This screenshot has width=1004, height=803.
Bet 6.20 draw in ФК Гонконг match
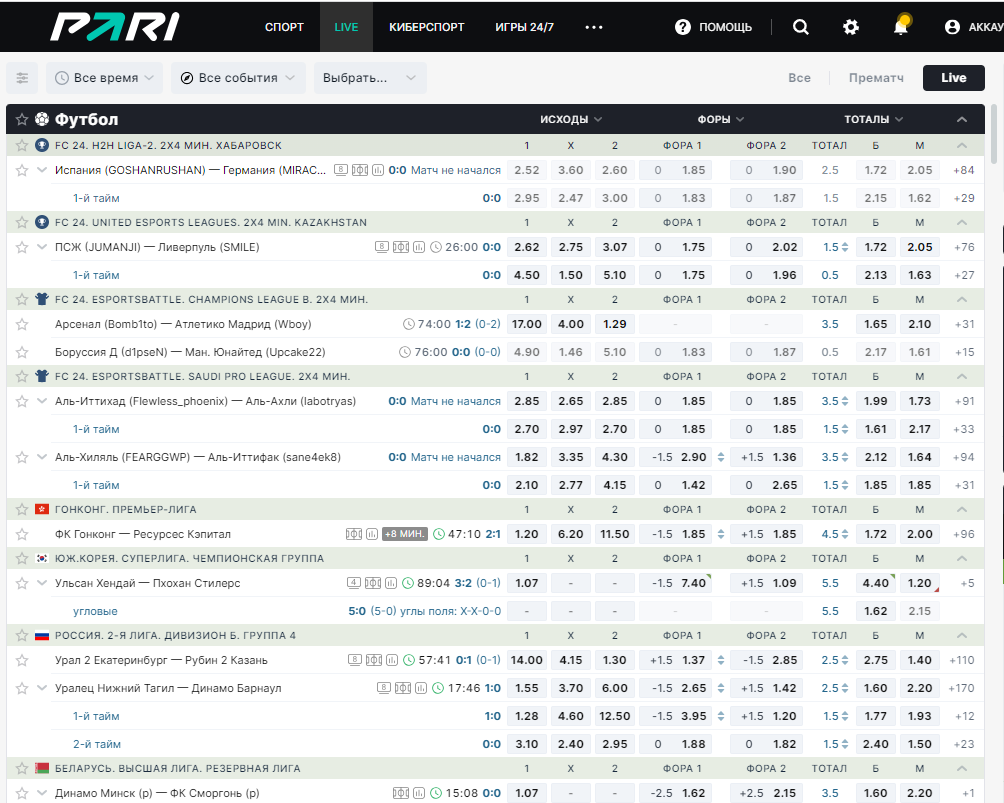pos(571,534)
